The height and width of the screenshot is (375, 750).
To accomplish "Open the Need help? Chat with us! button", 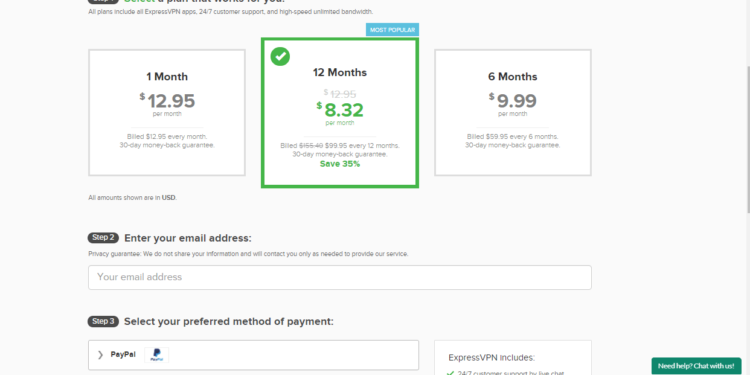I will pyautogui.click(x=696, y=366).
